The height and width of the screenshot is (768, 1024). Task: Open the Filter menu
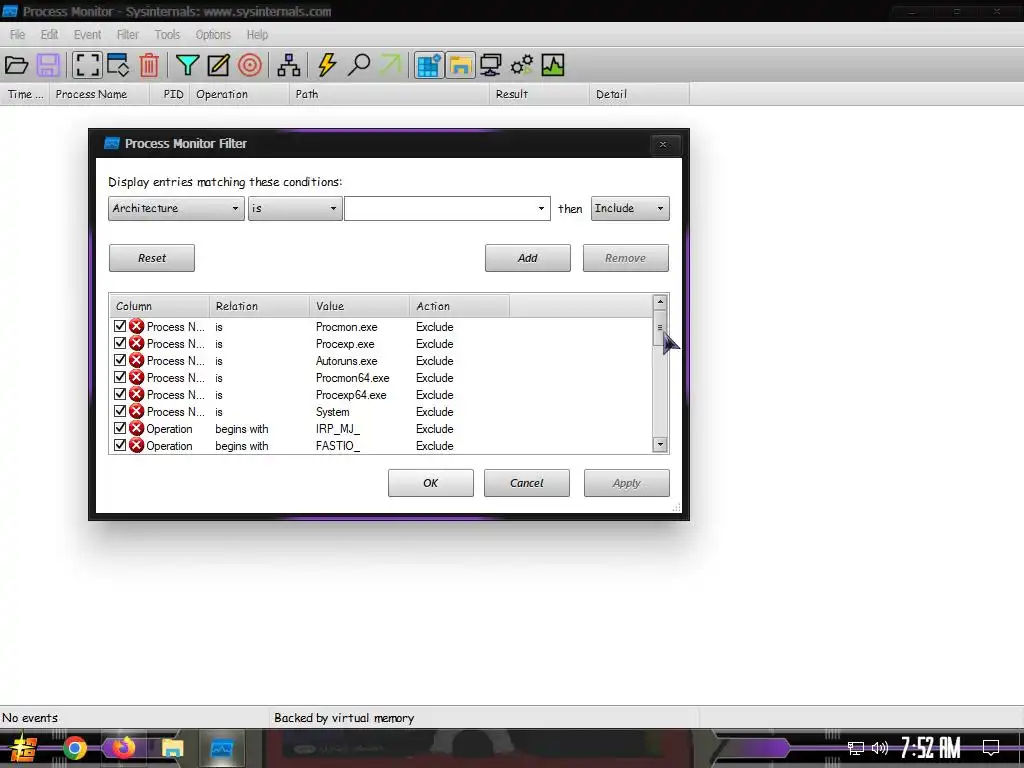(127, 35)
